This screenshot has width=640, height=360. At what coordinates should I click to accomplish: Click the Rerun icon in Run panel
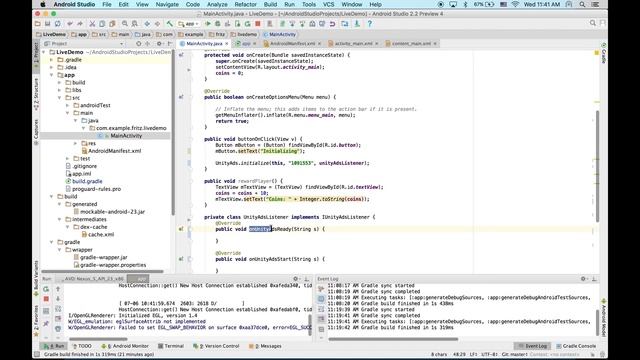point(46,289)
